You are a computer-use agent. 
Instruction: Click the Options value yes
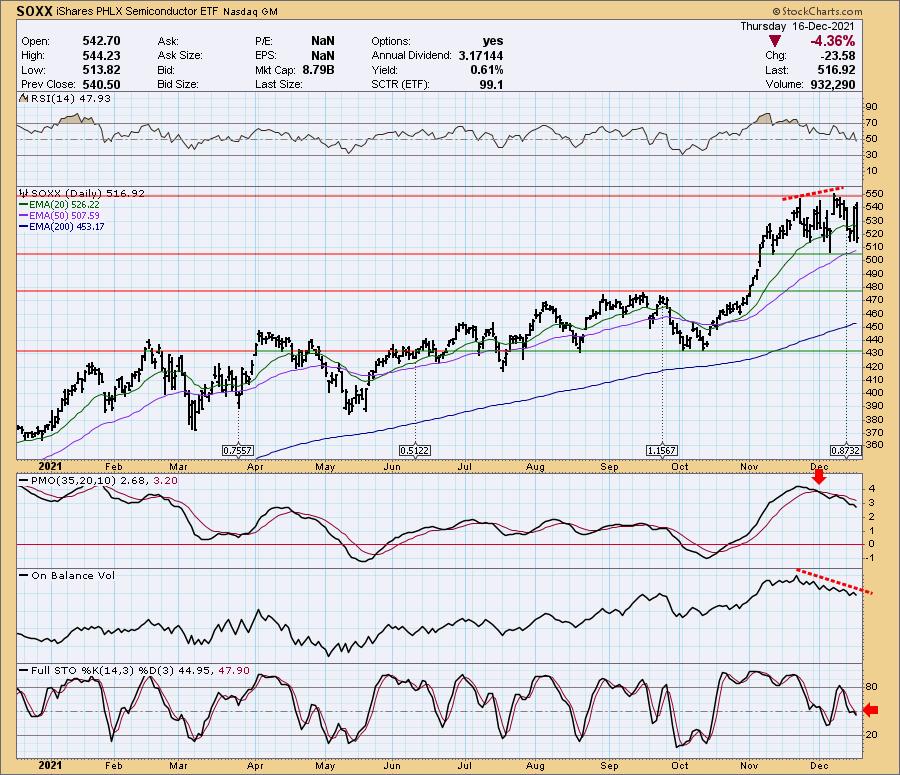pyautogui.click(x=493, y=41)
